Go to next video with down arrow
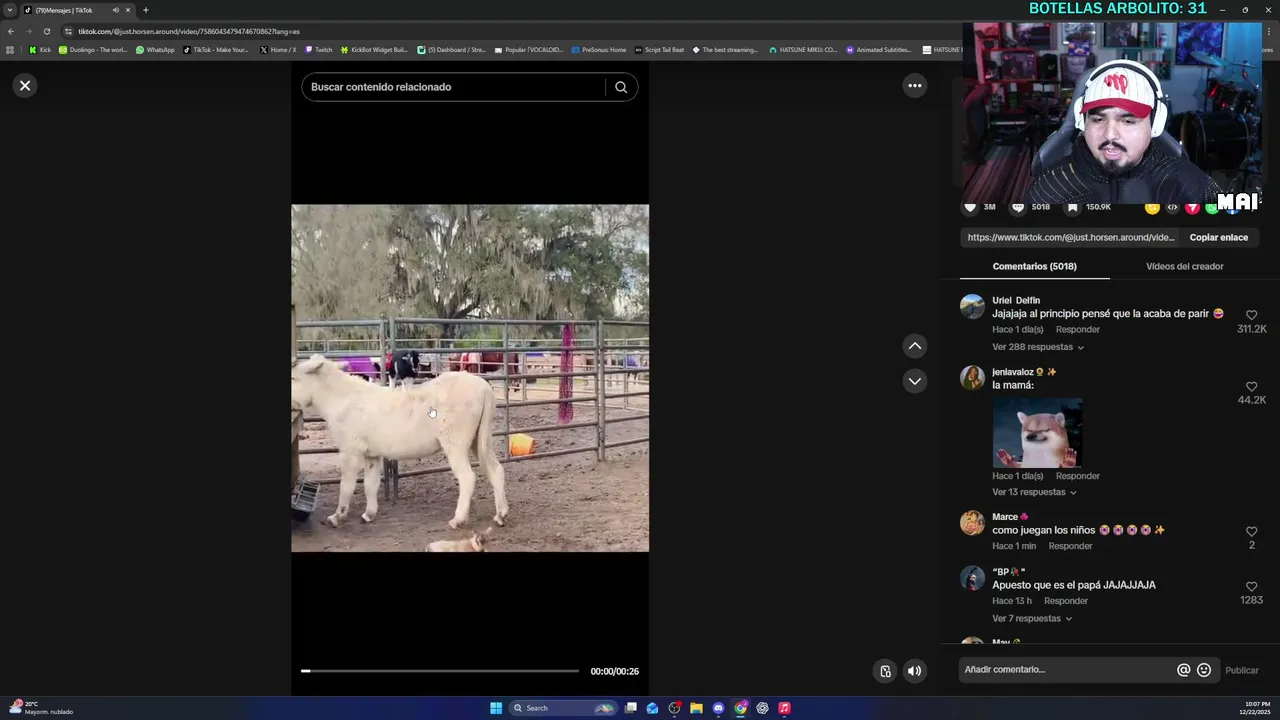The width and height of the screenshot is (1280, 720). 914,381
